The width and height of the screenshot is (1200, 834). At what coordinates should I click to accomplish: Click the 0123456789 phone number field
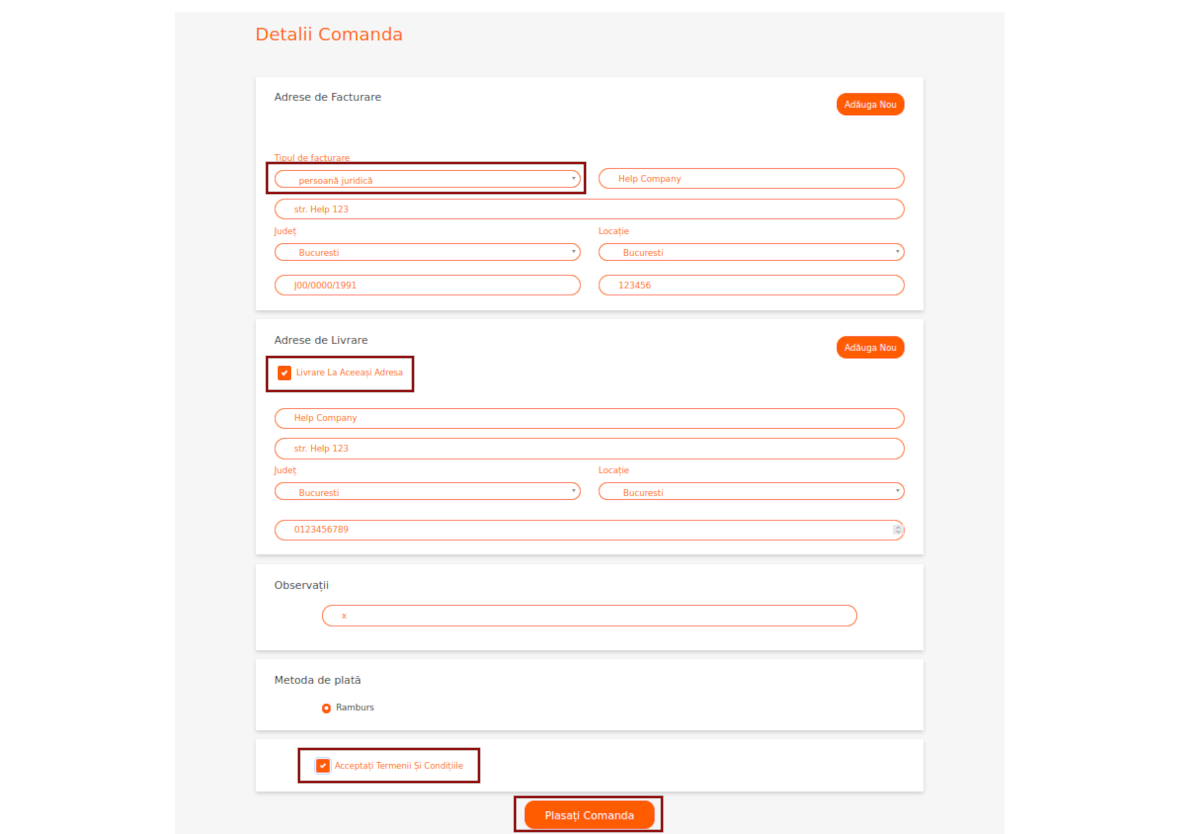coord(589,530)
